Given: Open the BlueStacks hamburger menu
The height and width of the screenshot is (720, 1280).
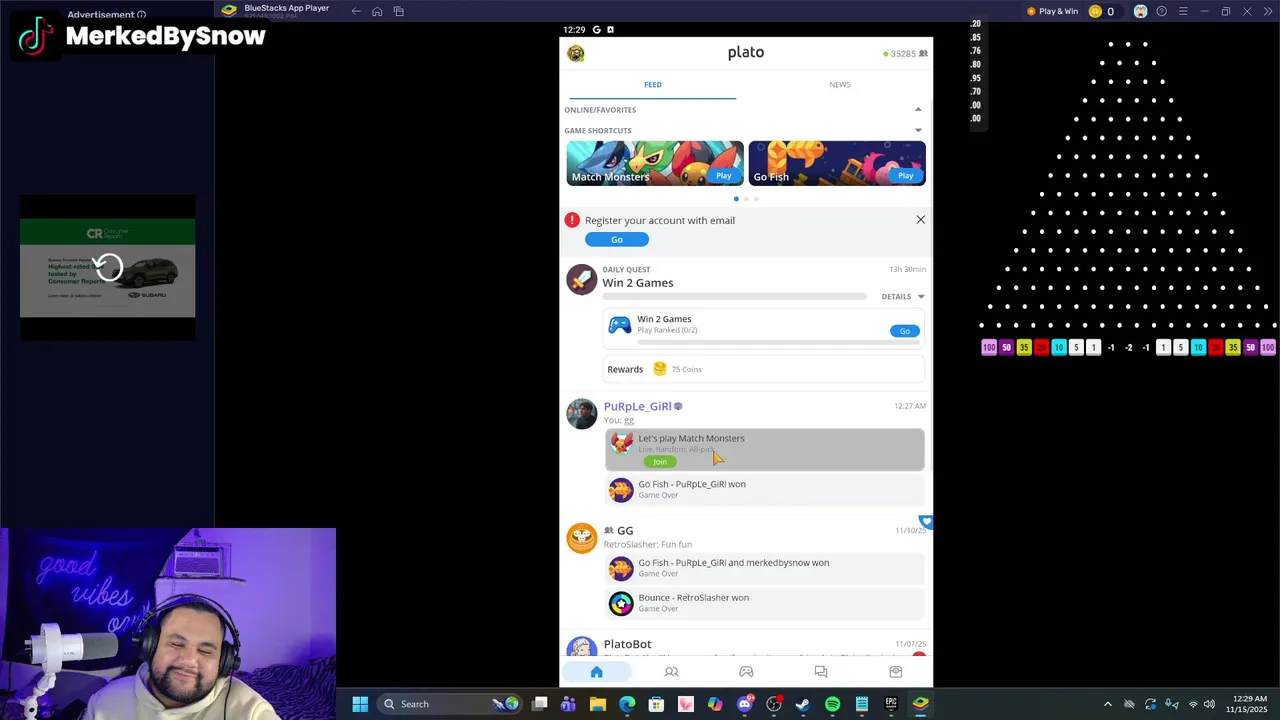Looking at the screenshot, I should pos(1183,11).
